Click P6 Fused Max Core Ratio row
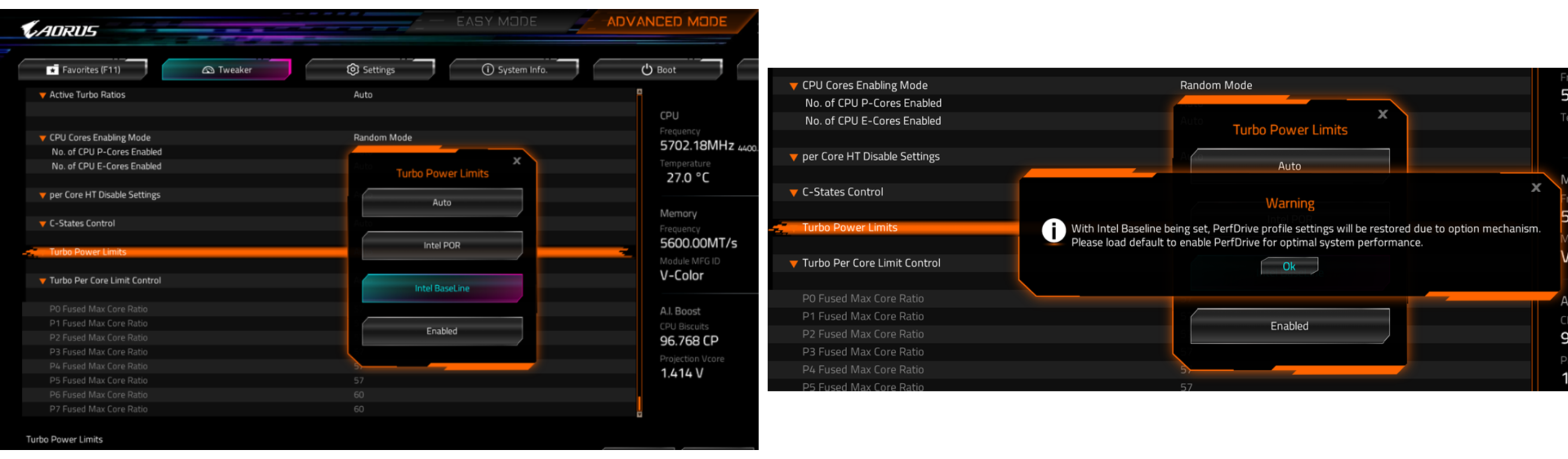1568x459 pixels. pos(329,395)
